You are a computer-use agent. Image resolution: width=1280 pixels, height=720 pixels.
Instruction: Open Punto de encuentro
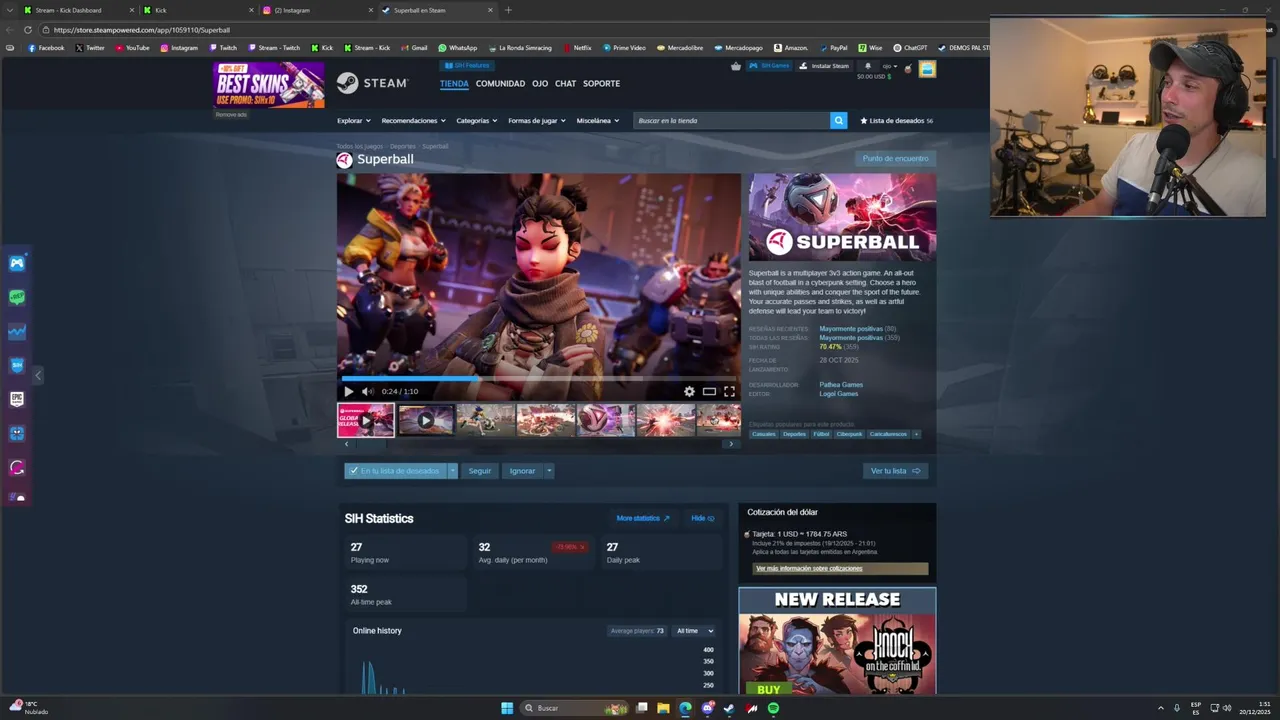tap(895, 158)
